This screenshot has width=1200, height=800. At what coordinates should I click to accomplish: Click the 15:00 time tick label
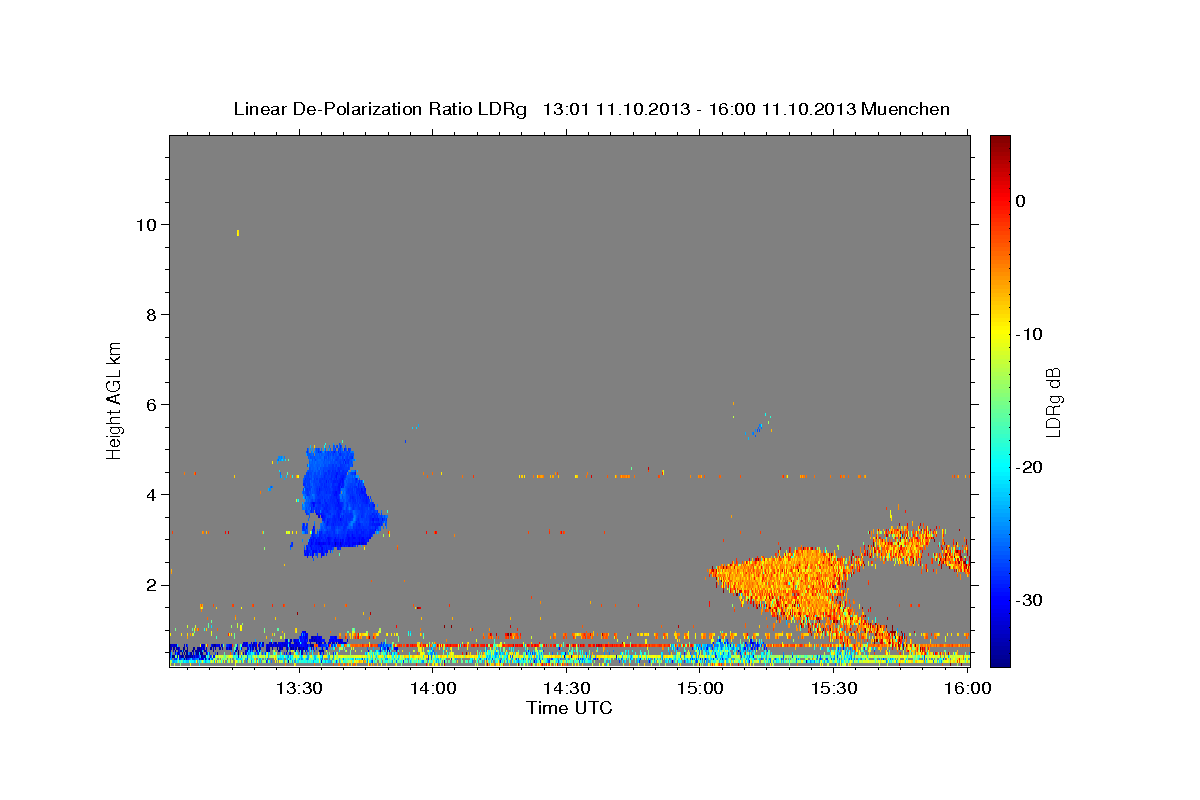700,688
